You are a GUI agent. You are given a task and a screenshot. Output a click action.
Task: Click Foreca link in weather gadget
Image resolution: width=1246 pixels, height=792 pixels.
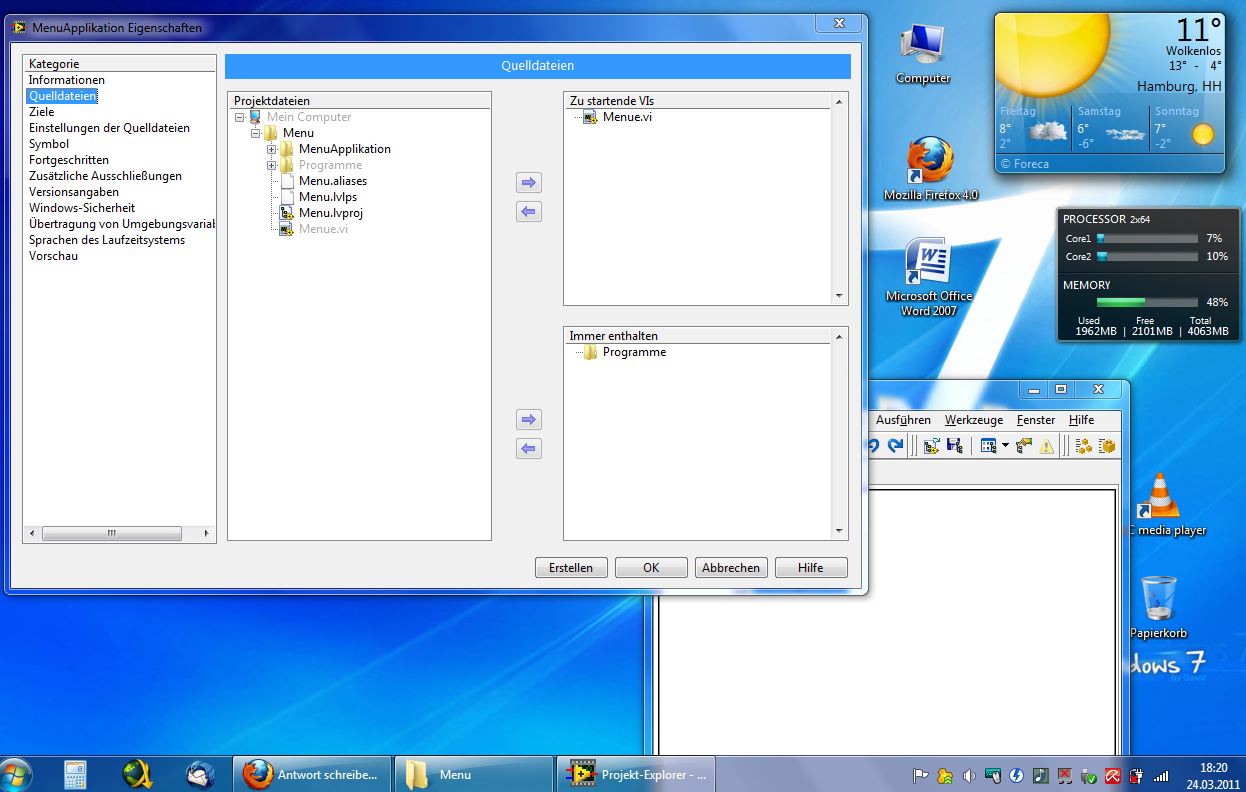click(x=1025, y=163)
